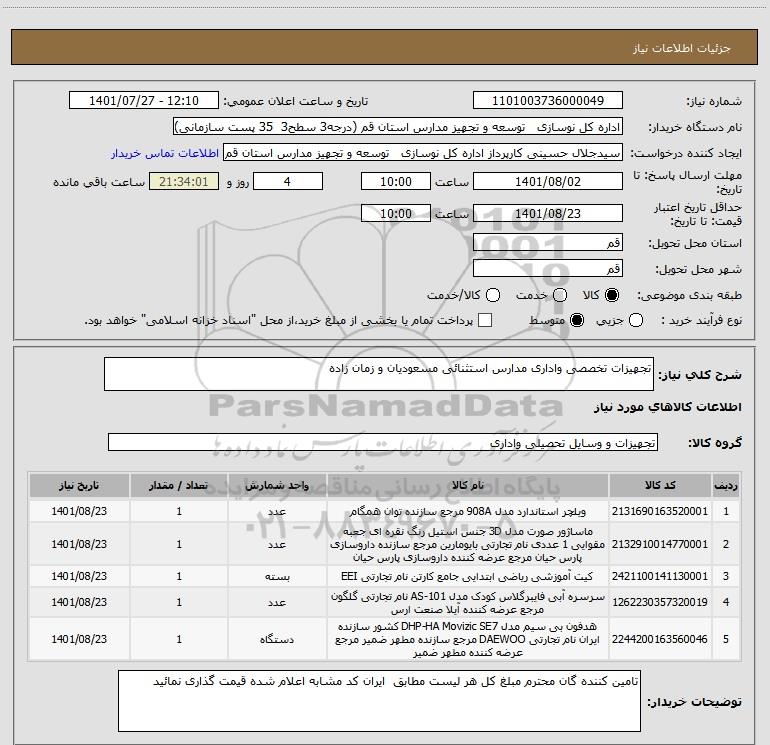The height and width of the screenshot is (745, 770).
Task: Click the need number field 1101003736000049
Action: pyautogui.click(x=548, y=101)
